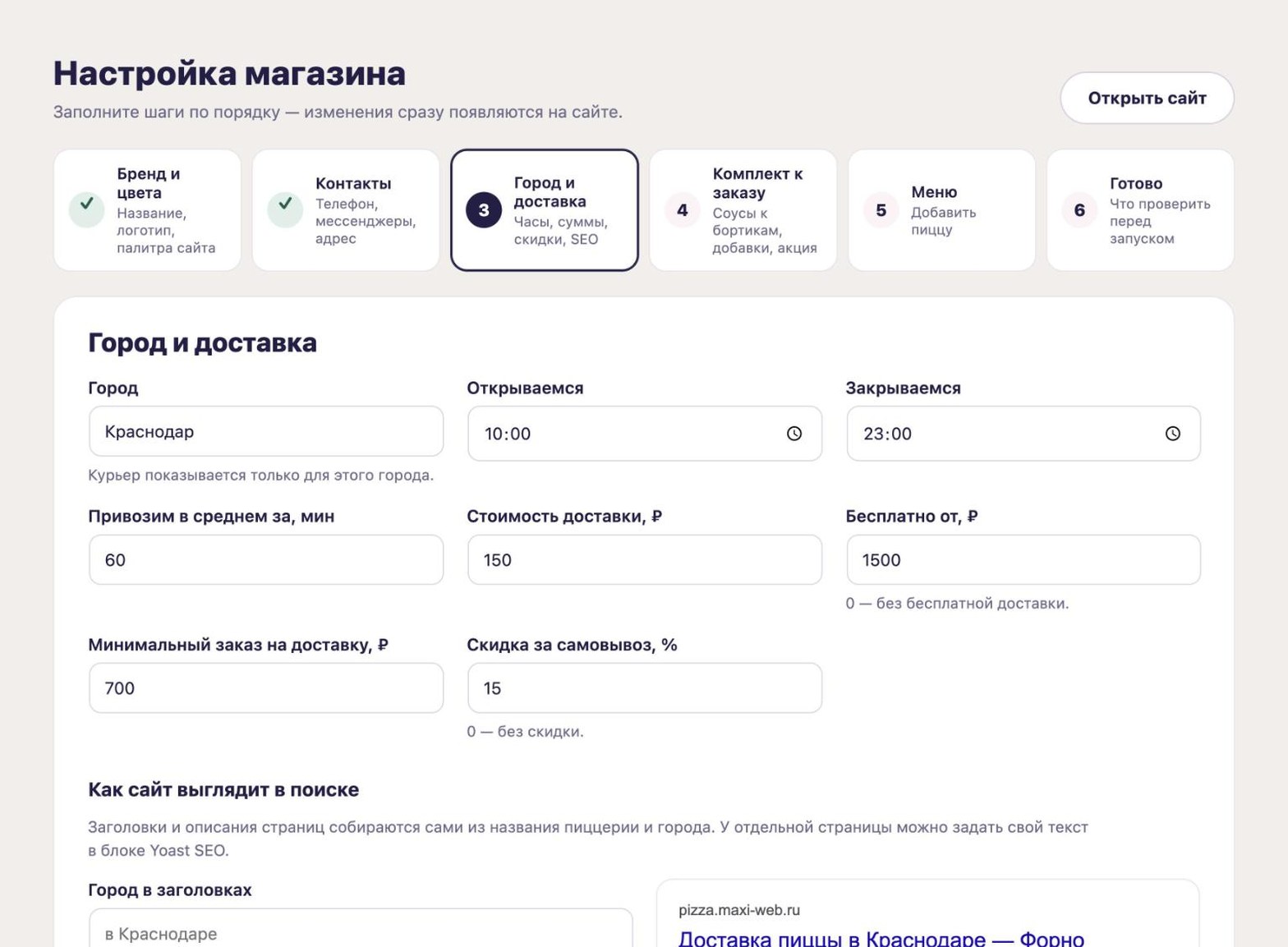The image size is (1288, 947).
Task: Click the hint 0 — без скидки
Action: (525, 732)
